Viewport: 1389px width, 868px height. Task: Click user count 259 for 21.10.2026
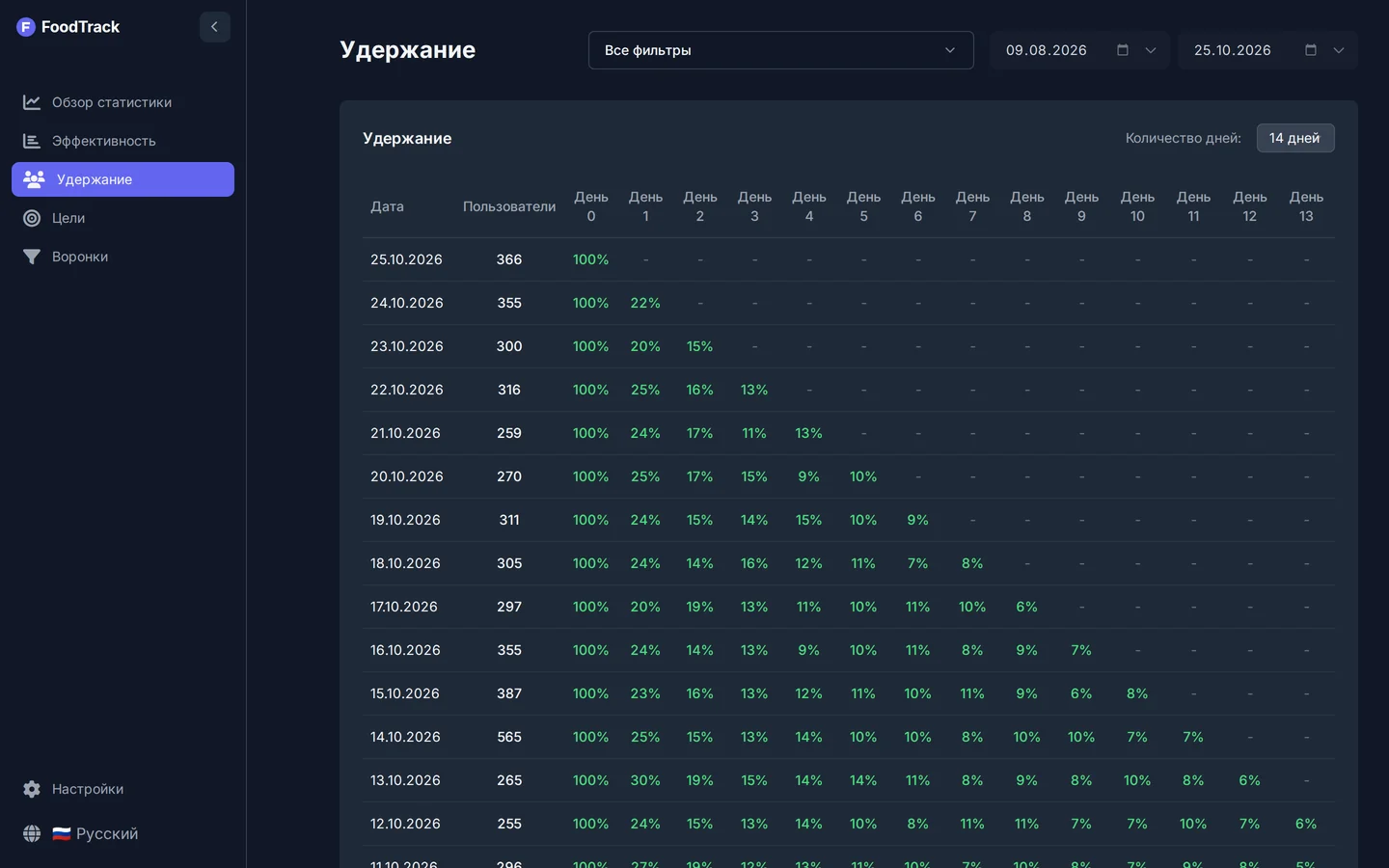point(509,433)
